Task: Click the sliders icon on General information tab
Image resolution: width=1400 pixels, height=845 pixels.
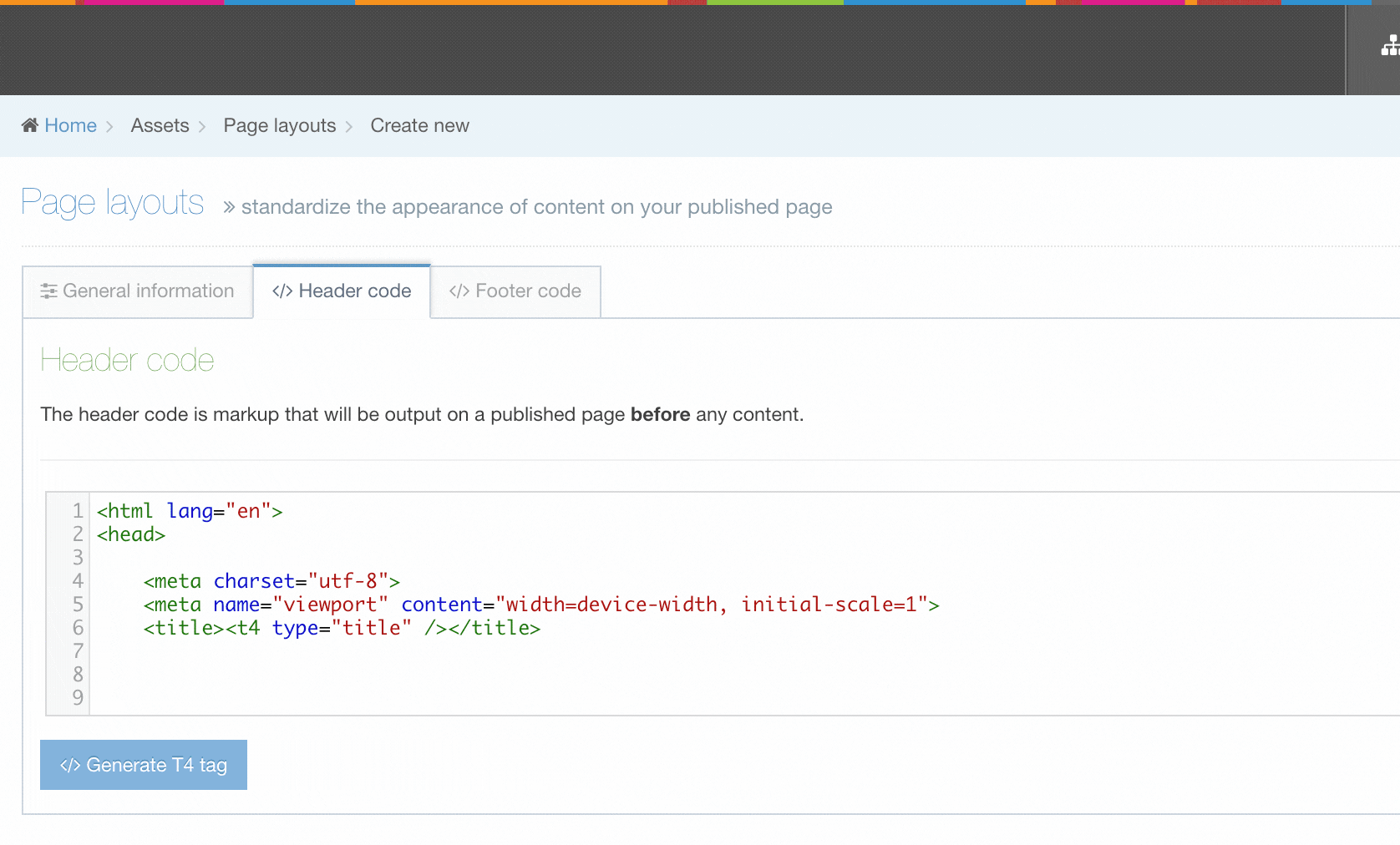Action: (x=49, y=291)
